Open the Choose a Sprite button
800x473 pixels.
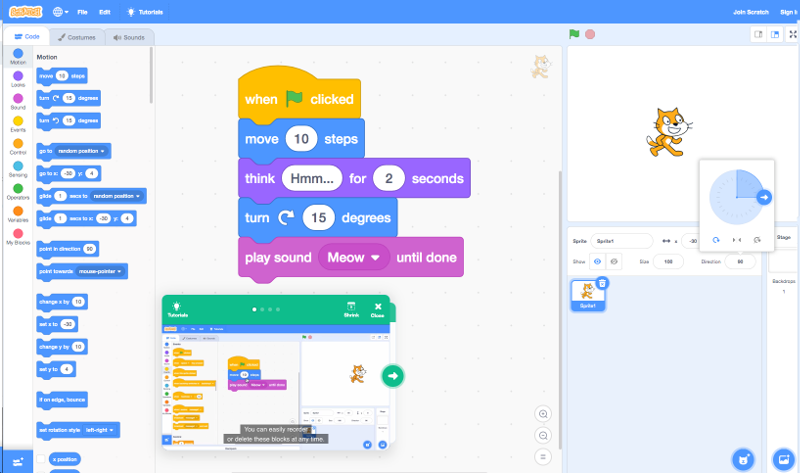[743, 460]
